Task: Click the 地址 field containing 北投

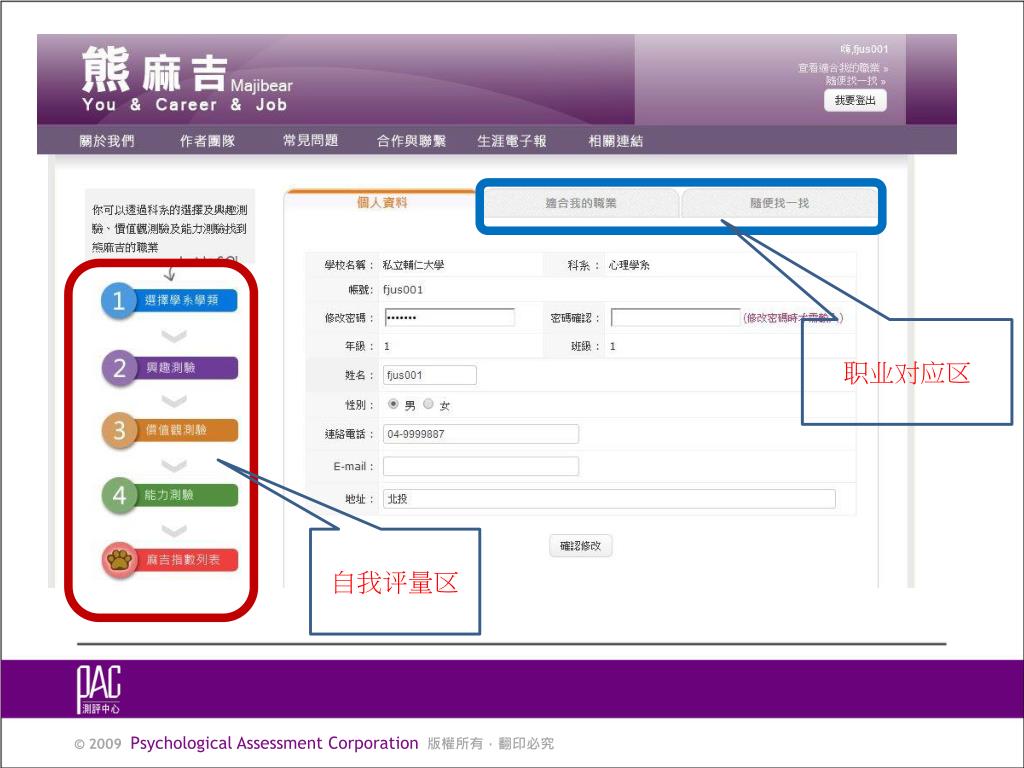Action: coord(609,499)
